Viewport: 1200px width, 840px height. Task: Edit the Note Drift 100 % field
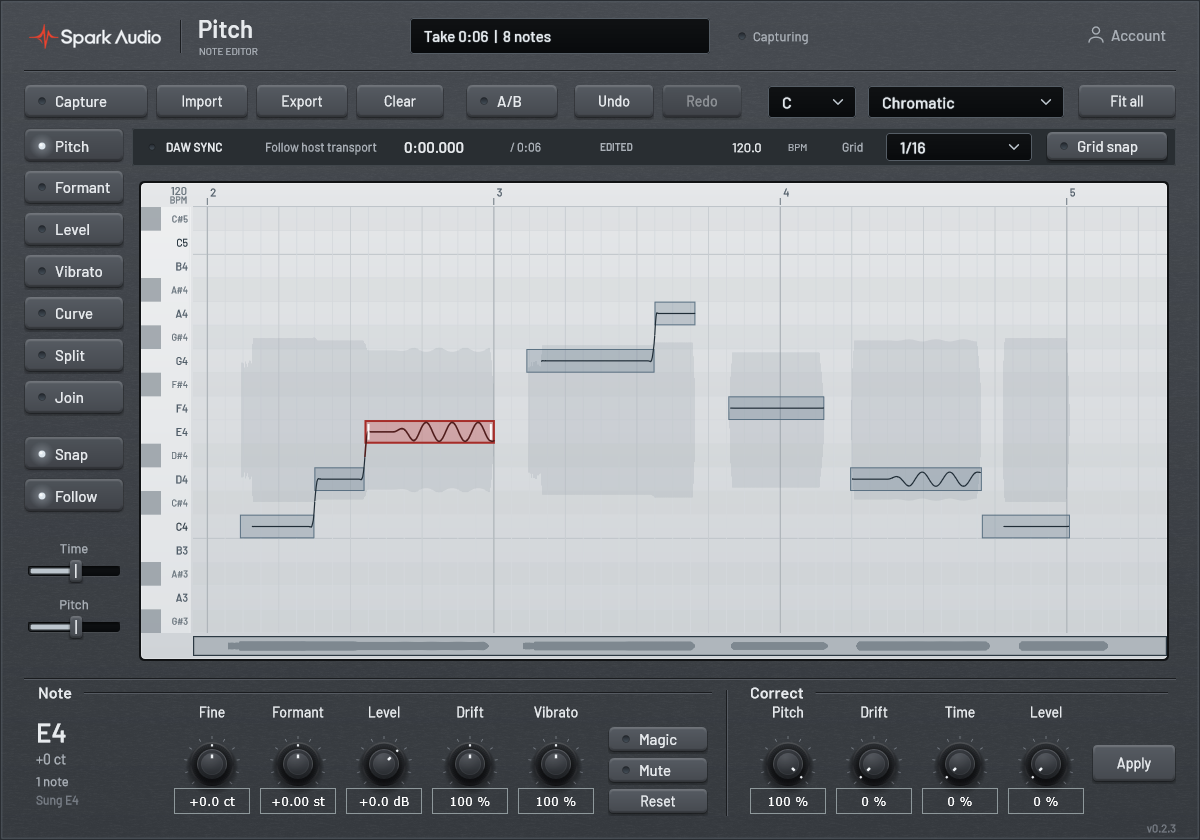click(470, 801)
